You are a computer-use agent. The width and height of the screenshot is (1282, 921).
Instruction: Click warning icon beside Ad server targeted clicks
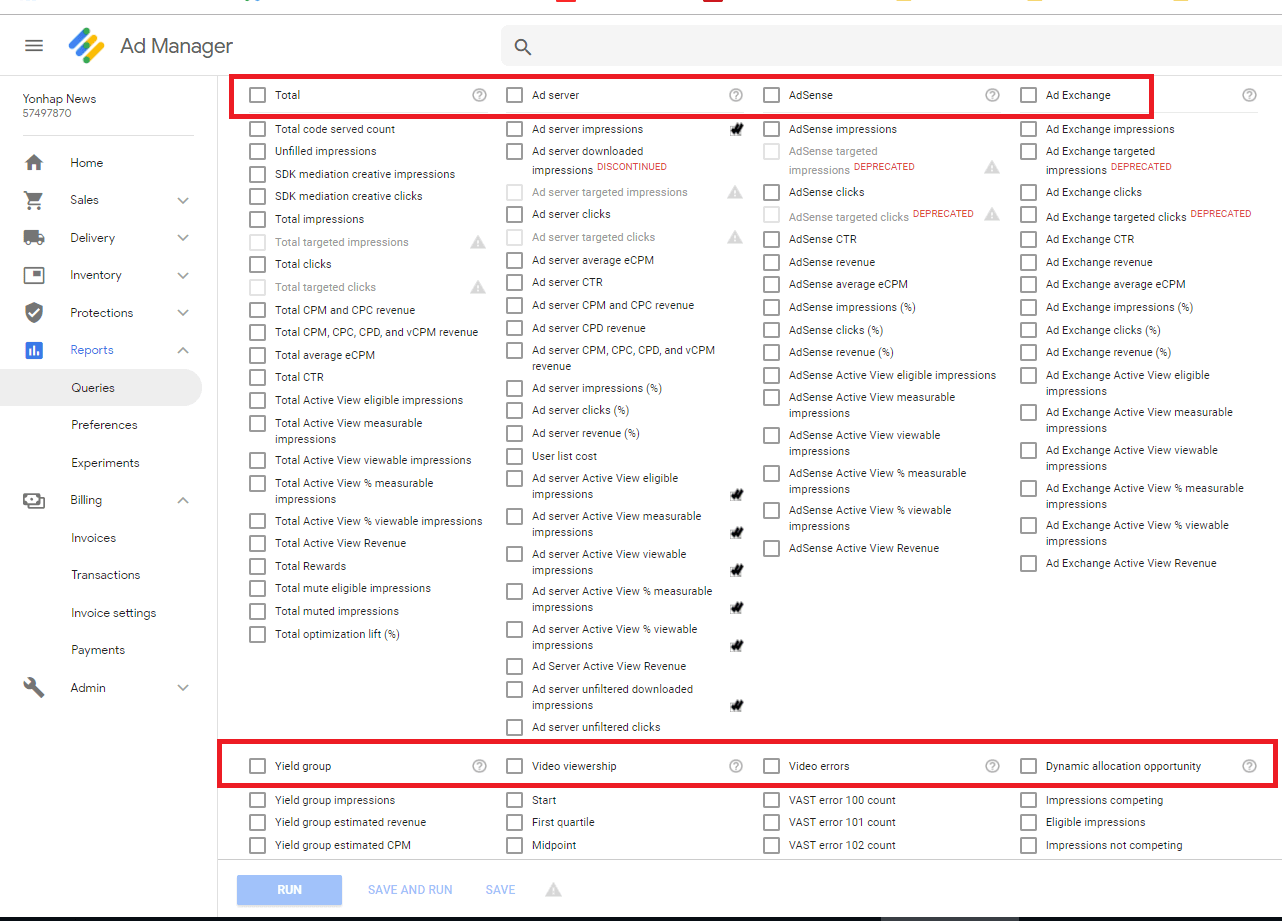click(735, 237)
